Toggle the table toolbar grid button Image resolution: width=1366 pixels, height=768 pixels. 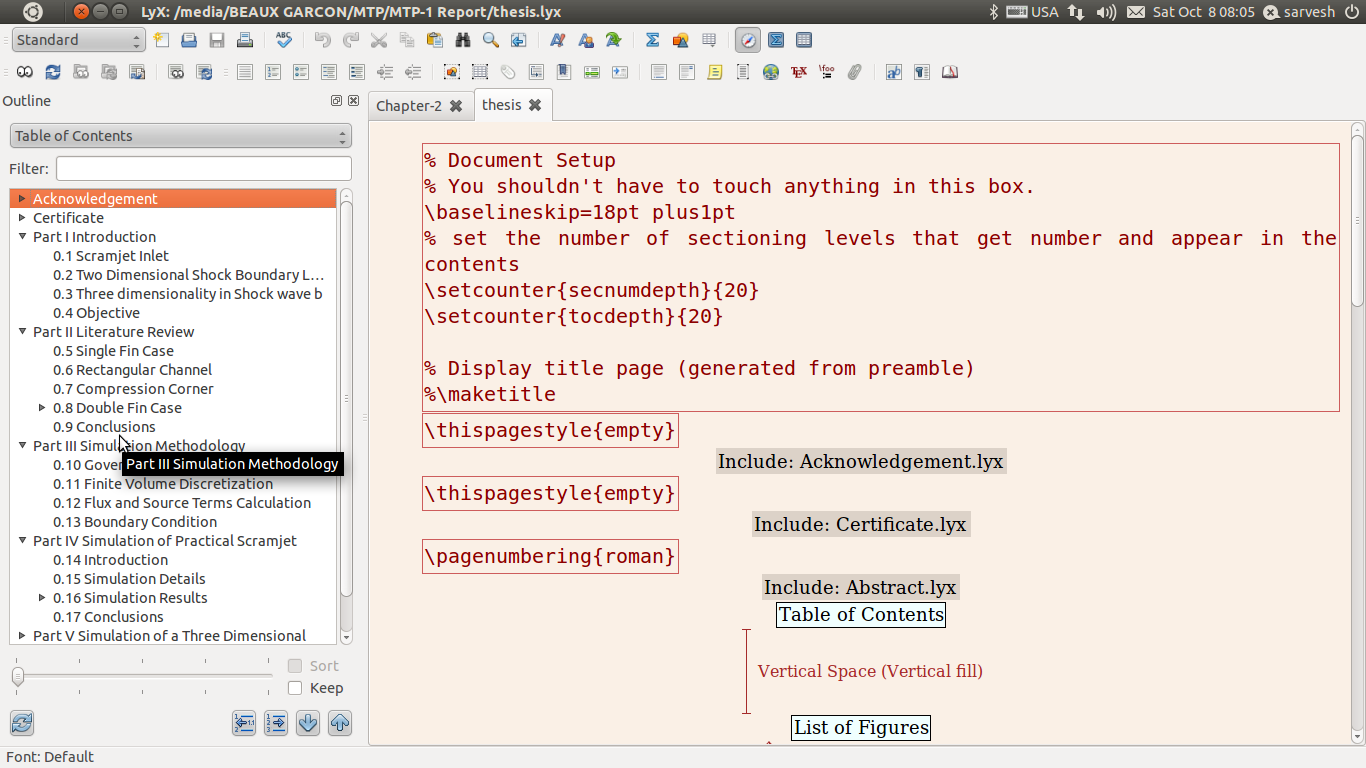804,40
